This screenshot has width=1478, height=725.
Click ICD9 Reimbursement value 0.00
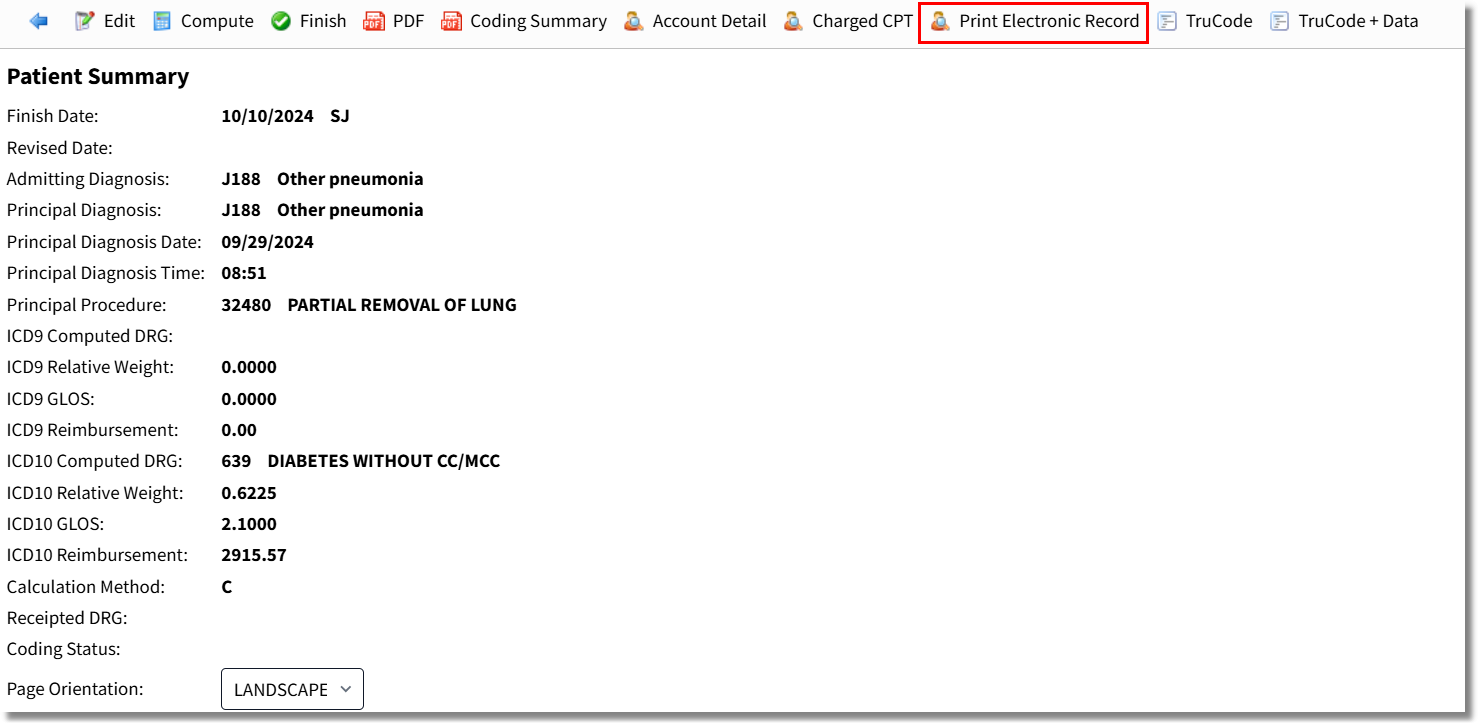(x=239, y=430)
